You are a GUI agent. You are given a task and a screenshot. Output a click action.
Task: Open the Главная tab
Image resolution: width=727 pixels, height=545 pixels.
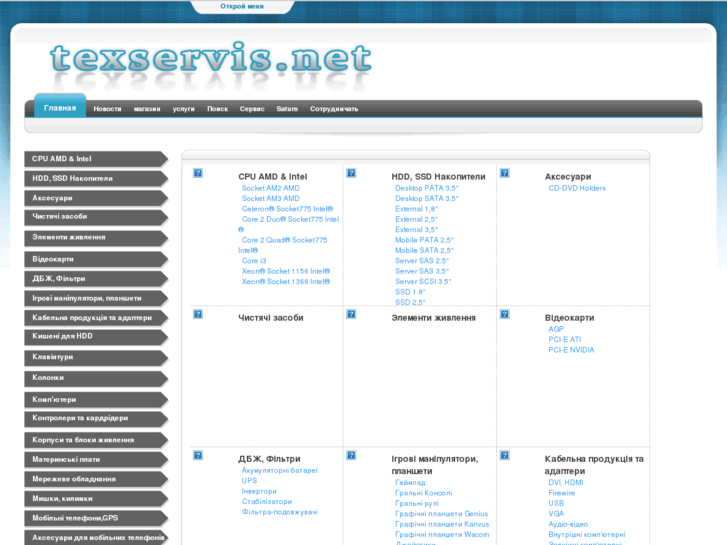coord(60,108)
